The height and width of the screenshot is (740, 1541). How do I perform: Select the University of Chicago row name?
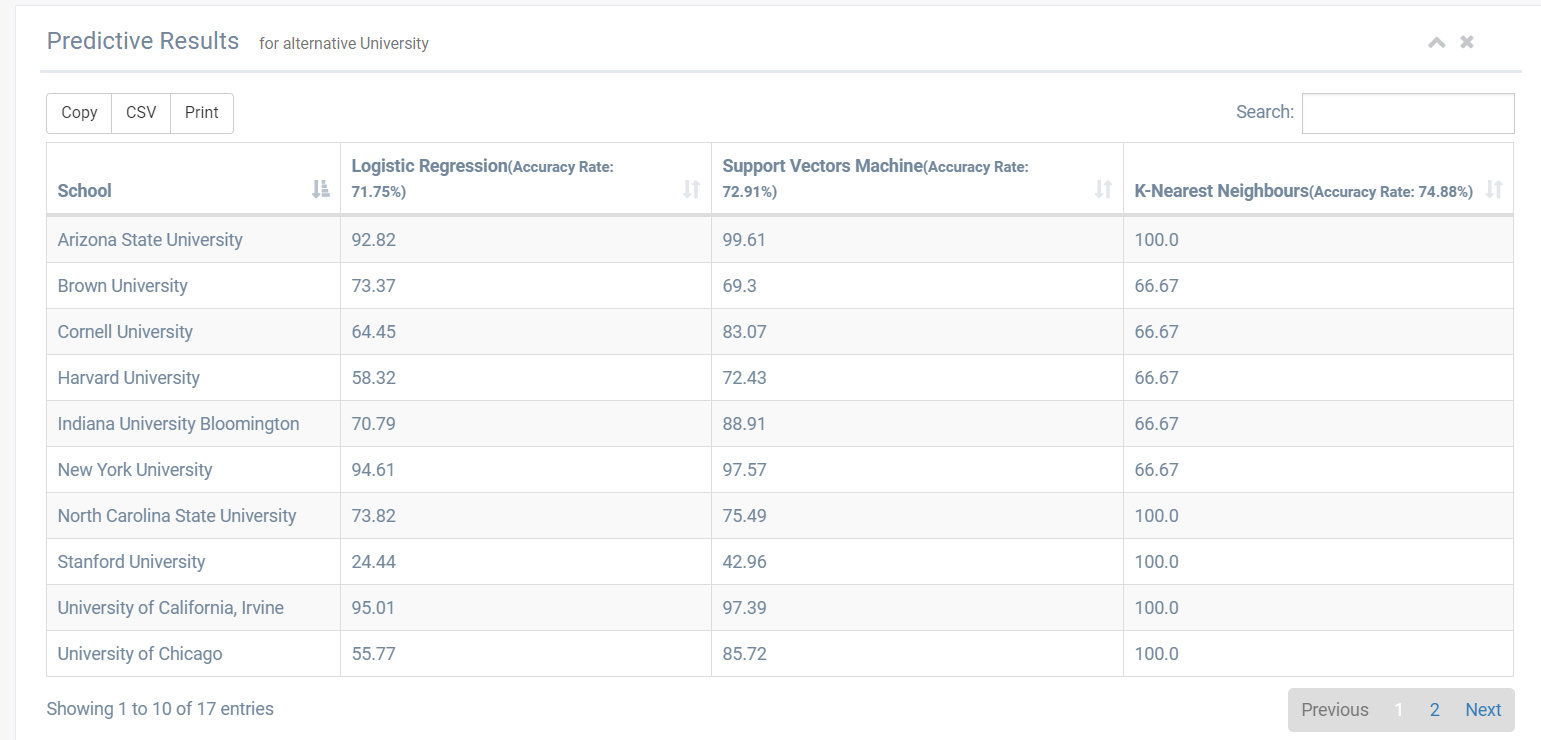(140, 654)
